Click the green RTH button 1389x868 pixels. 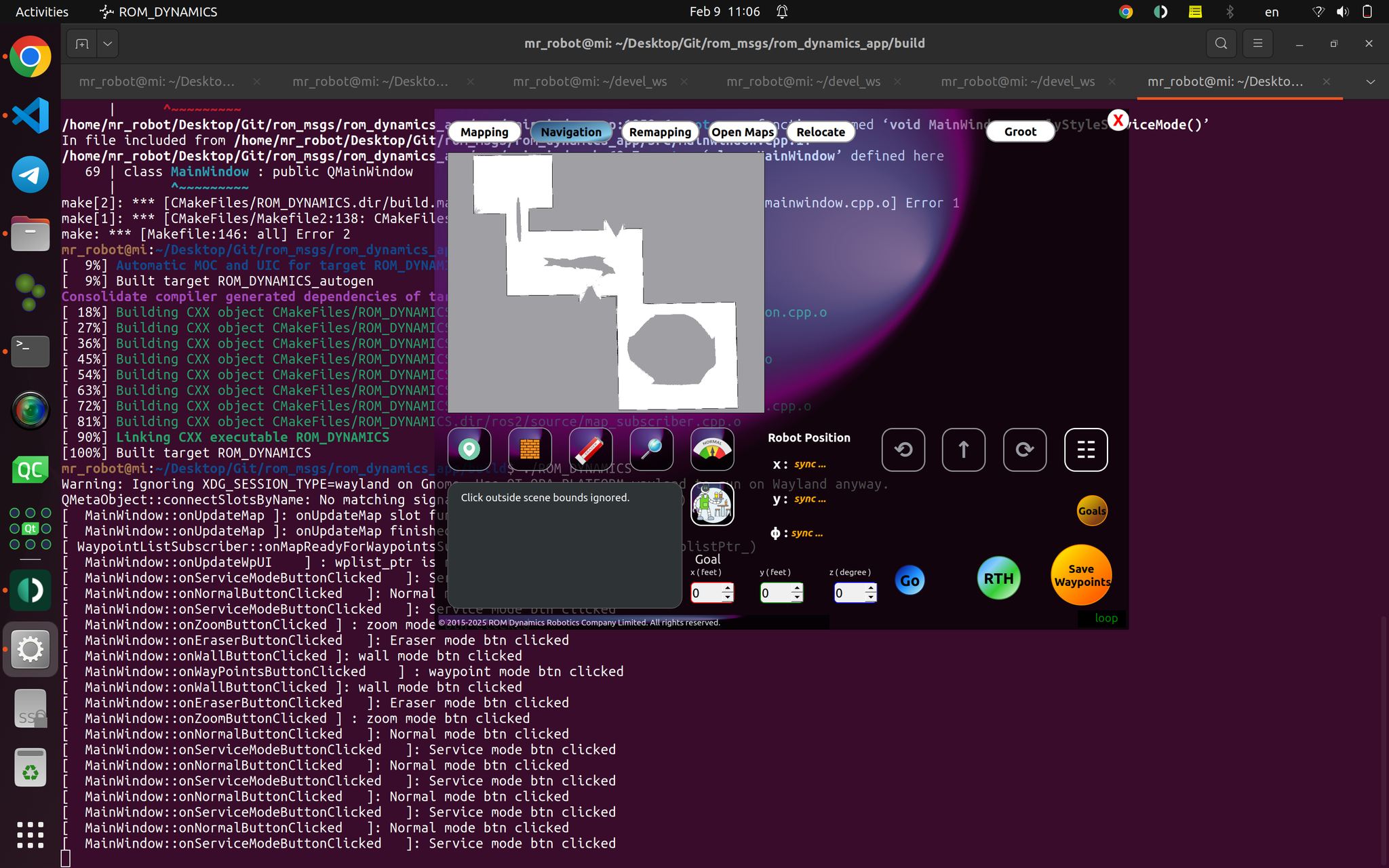[998, 578]
